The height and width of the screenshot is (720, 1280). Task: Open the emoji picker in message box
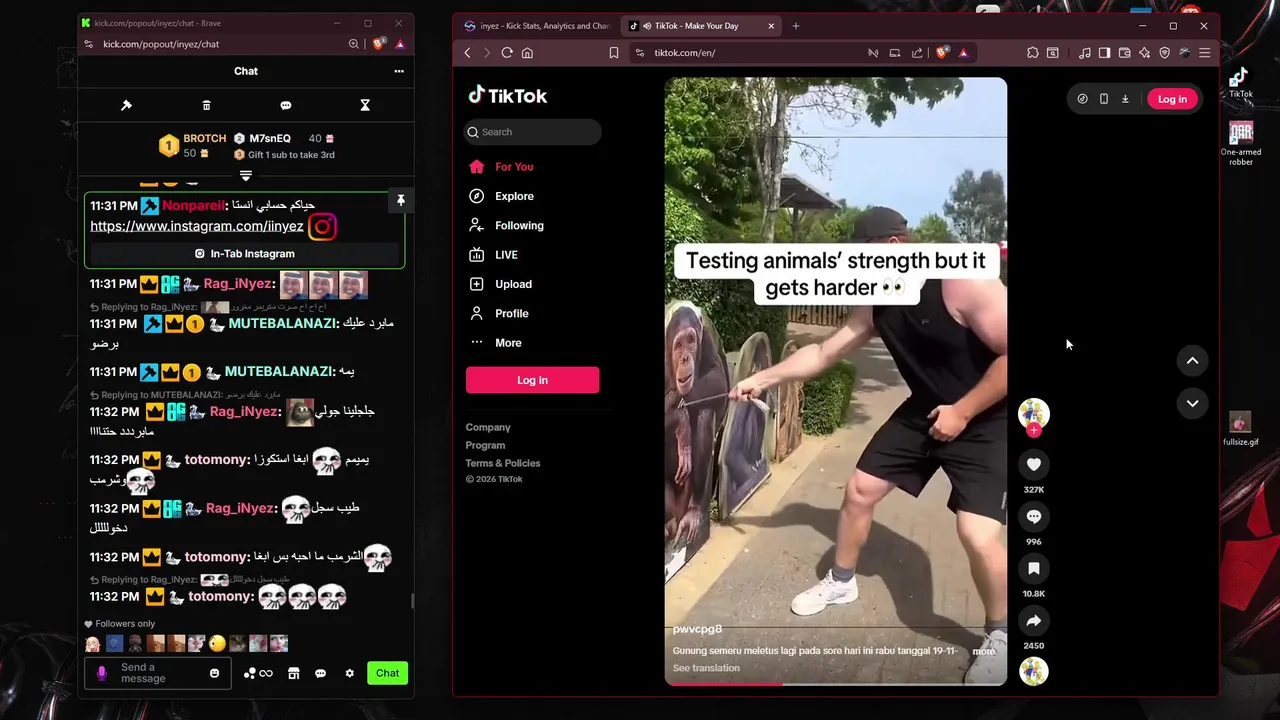(x=214, y=673)
